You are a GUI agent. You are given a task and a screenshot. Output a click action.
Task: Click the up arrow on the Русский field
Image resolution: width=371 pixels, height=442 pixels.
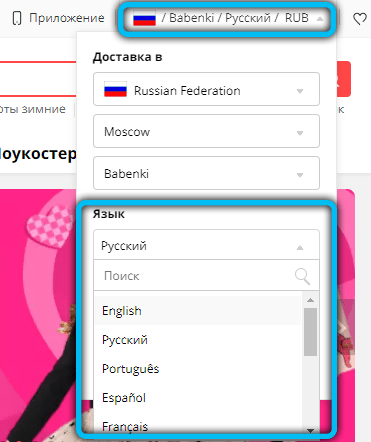click(300, 247)
